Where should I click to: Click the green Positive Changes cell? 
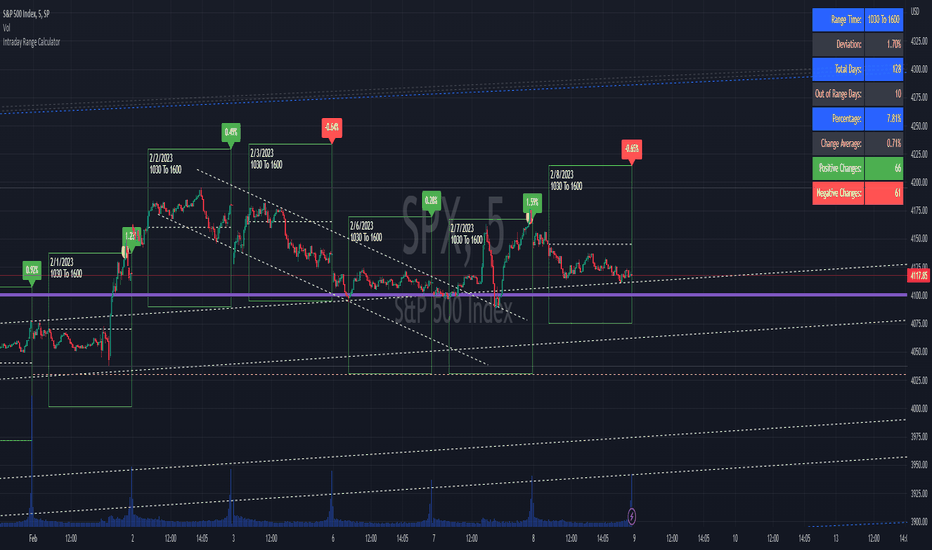[839, 168]
